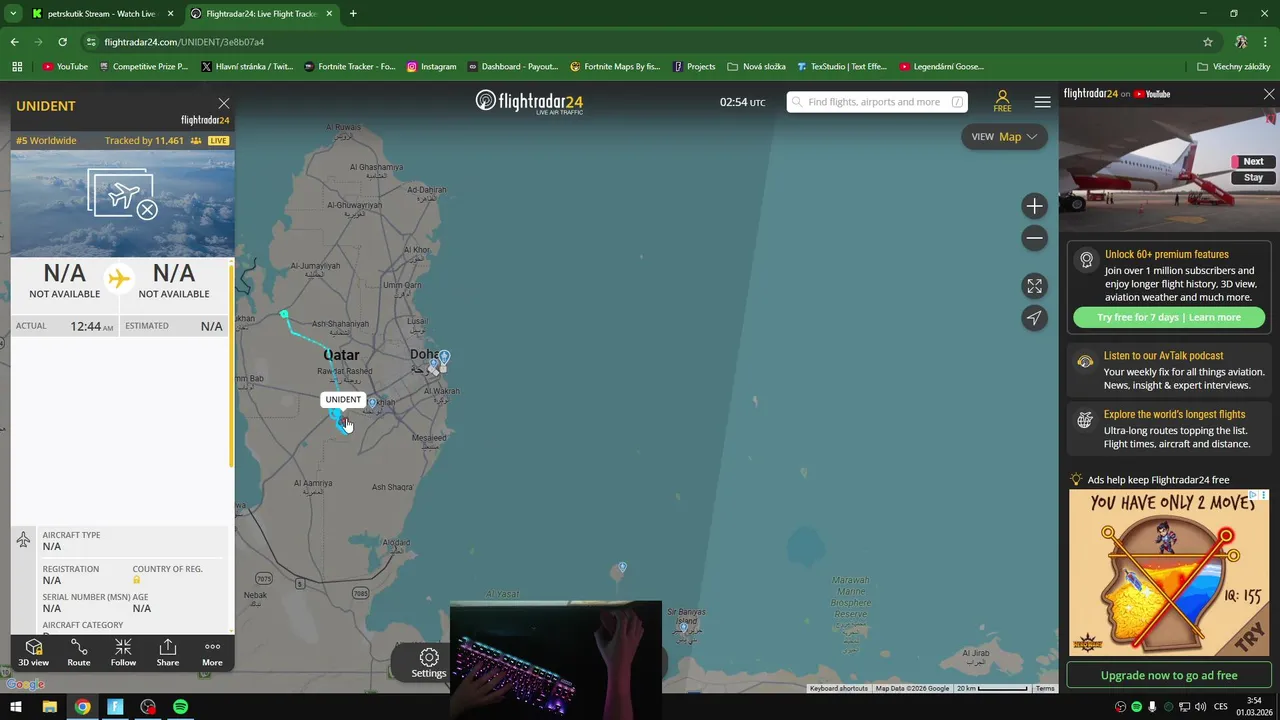Image resolution: width=1280 pixels, height=720 pixels.
Task: Open the Fortnite Tracker bookmark
Action: [348, 67]
